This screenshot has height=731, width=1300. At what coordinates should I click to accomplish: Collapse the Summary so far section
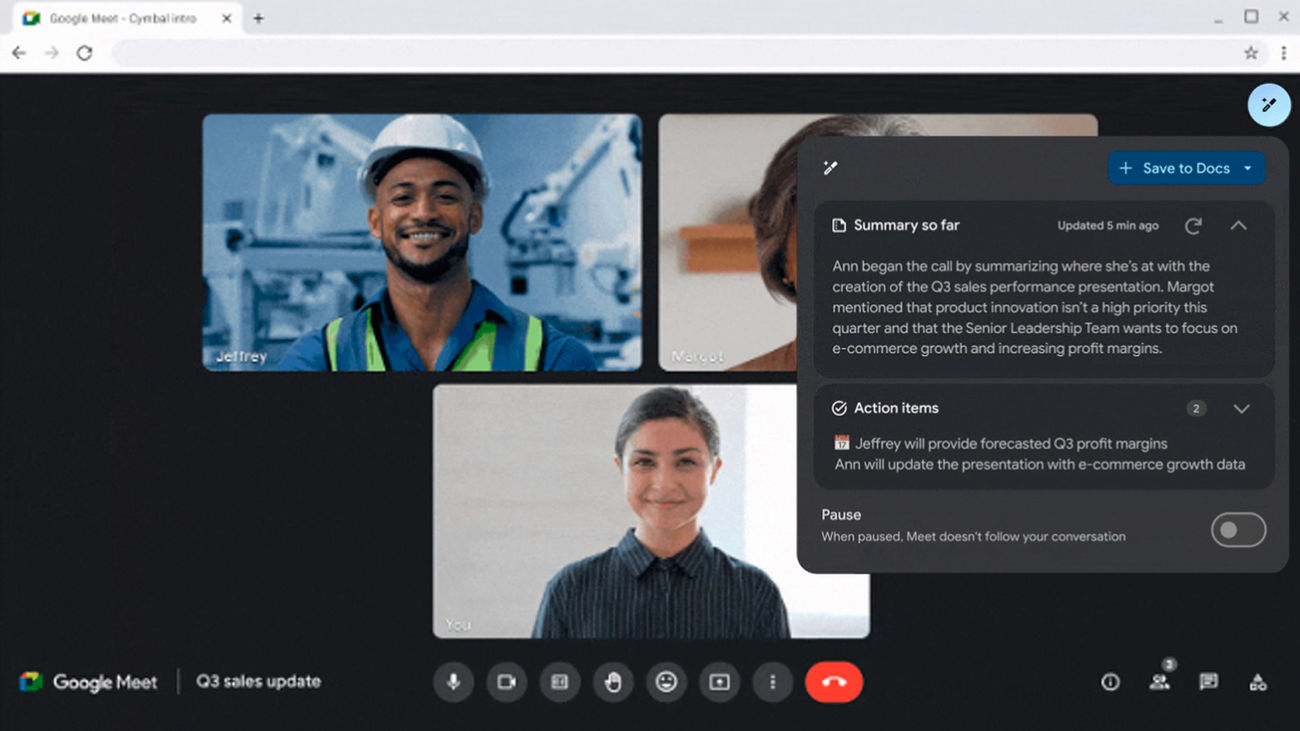tap(1239, 225)
